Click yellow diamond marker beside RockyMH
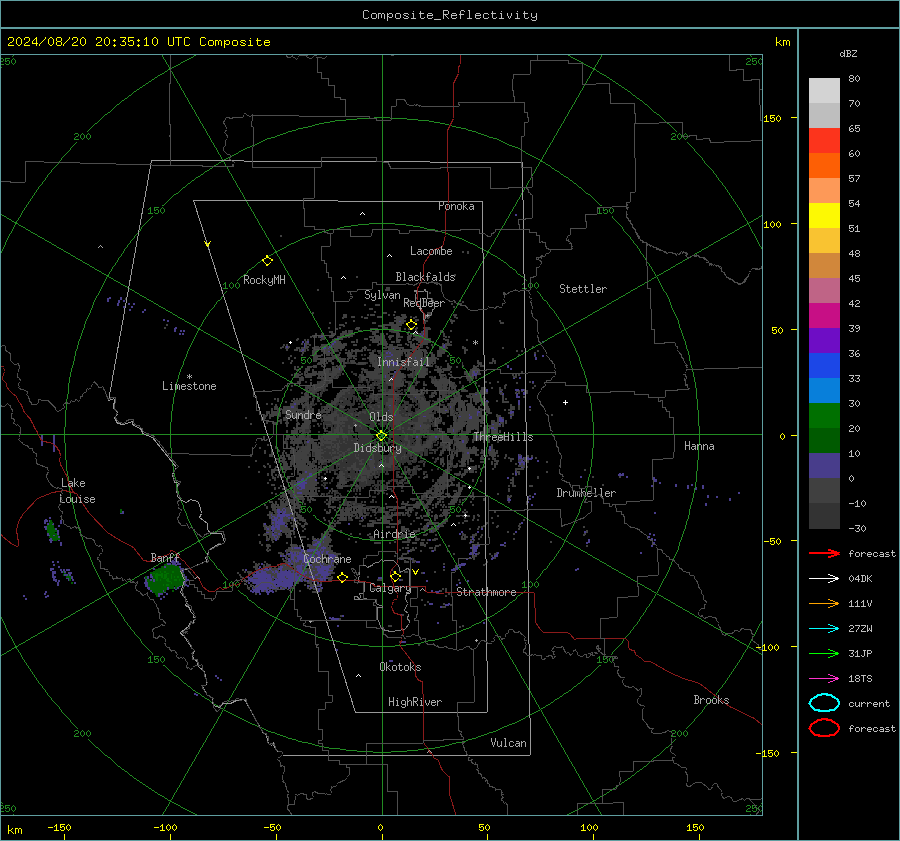Screen dimensions: 900x841 pos(267,261)
